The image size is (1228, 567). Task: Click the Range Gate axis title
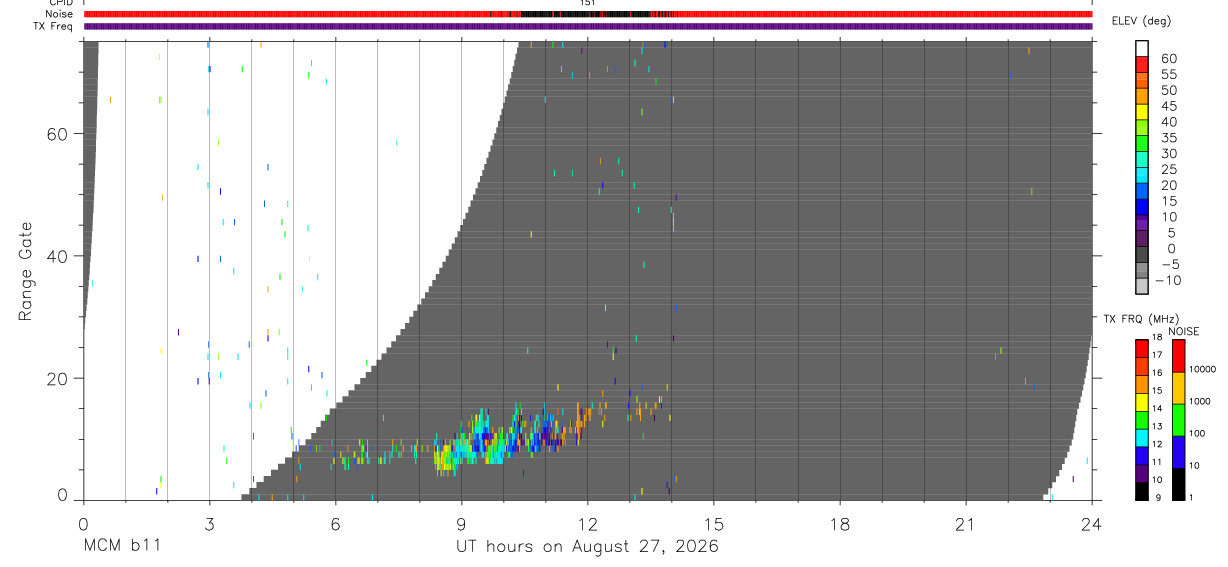[x=26, y=272]
